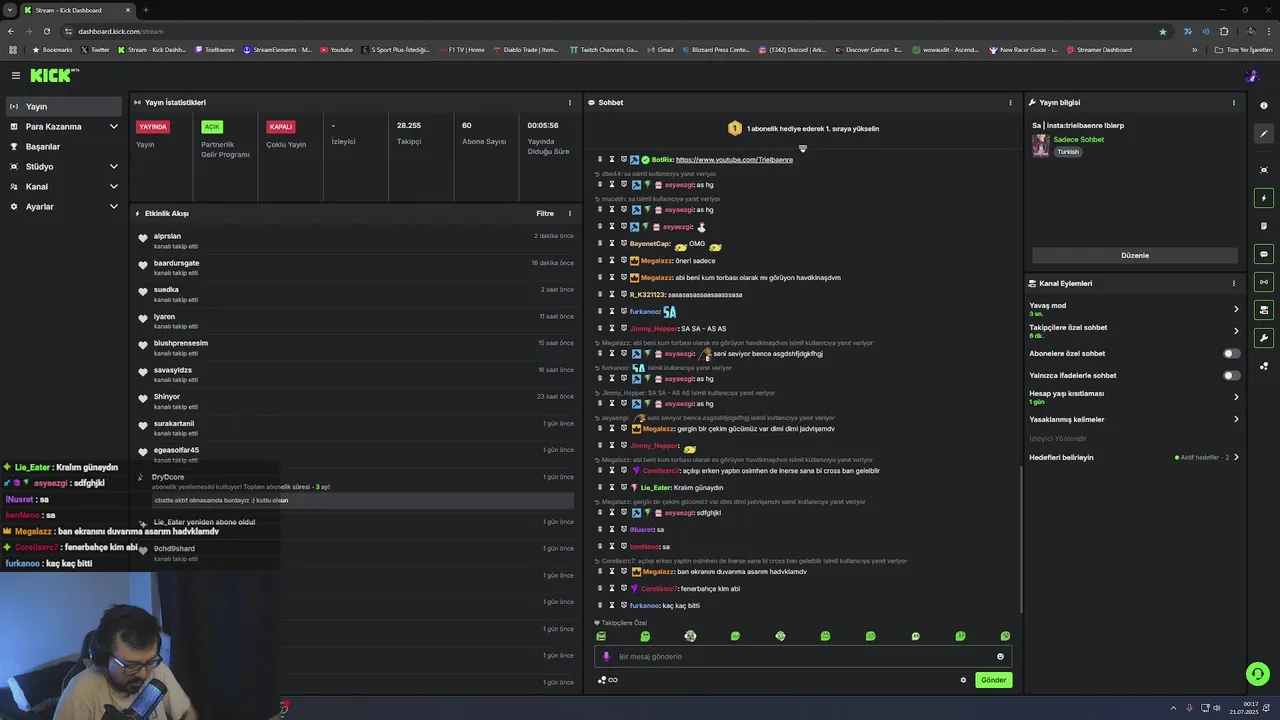The width and height of the screenshot is (1280, 720).
Task: Click the YAYINDA status badge
Action: tap(153, 127)
